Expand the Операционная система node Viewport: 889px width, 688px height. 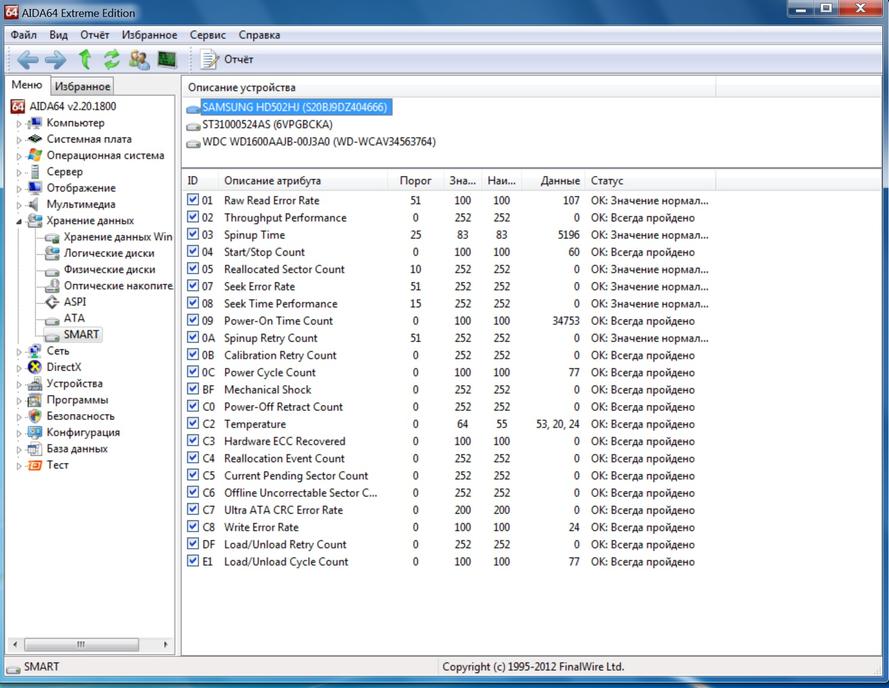point(19,156)
